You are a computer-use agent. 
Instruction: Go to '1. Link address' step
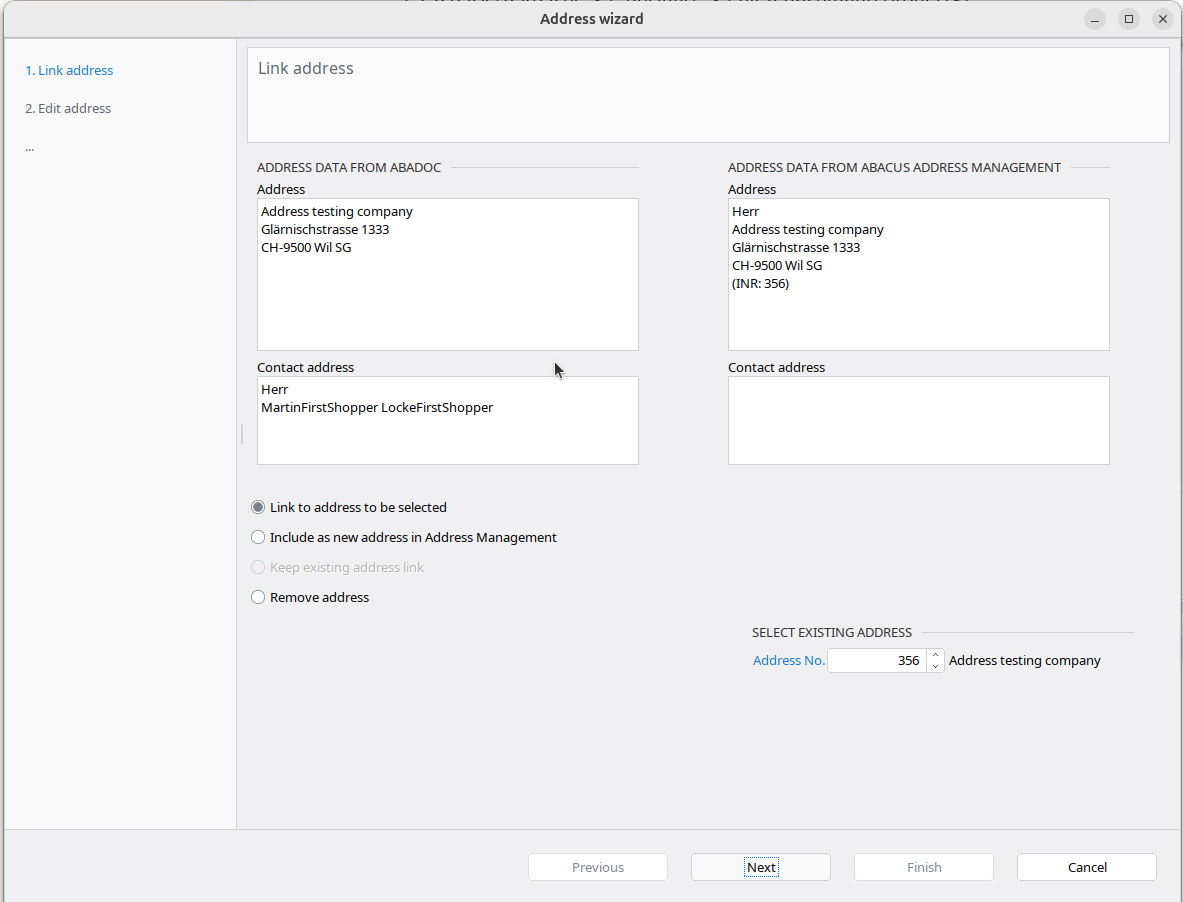tap(69, 70)
